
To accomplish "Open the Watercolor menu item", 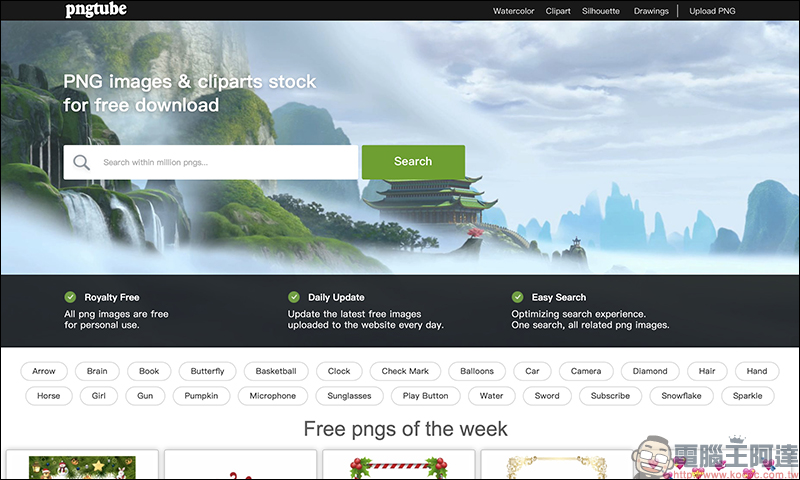I will 513,11.
